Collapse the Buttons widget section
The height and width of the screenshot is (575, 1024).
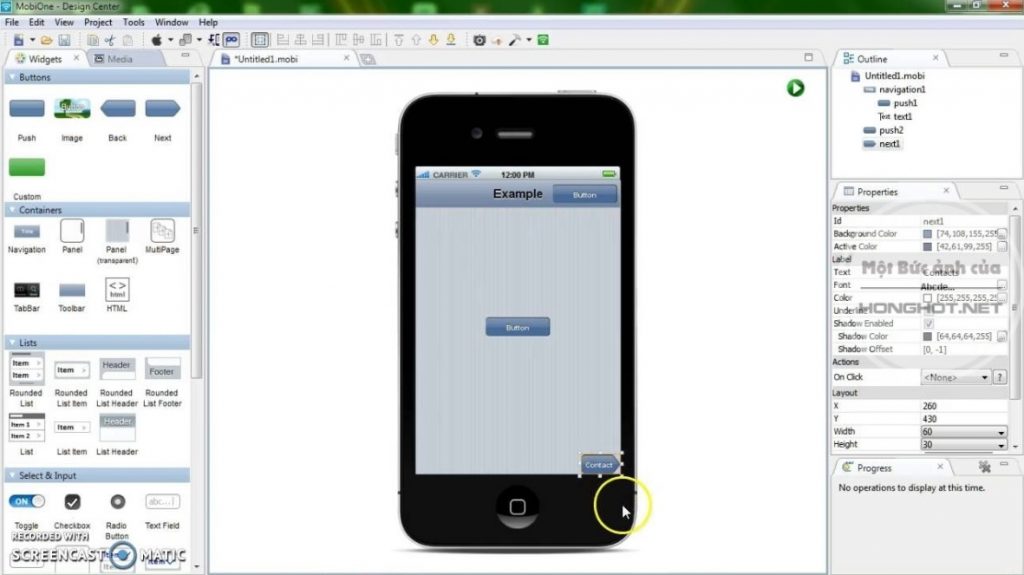tap(12, 77)
